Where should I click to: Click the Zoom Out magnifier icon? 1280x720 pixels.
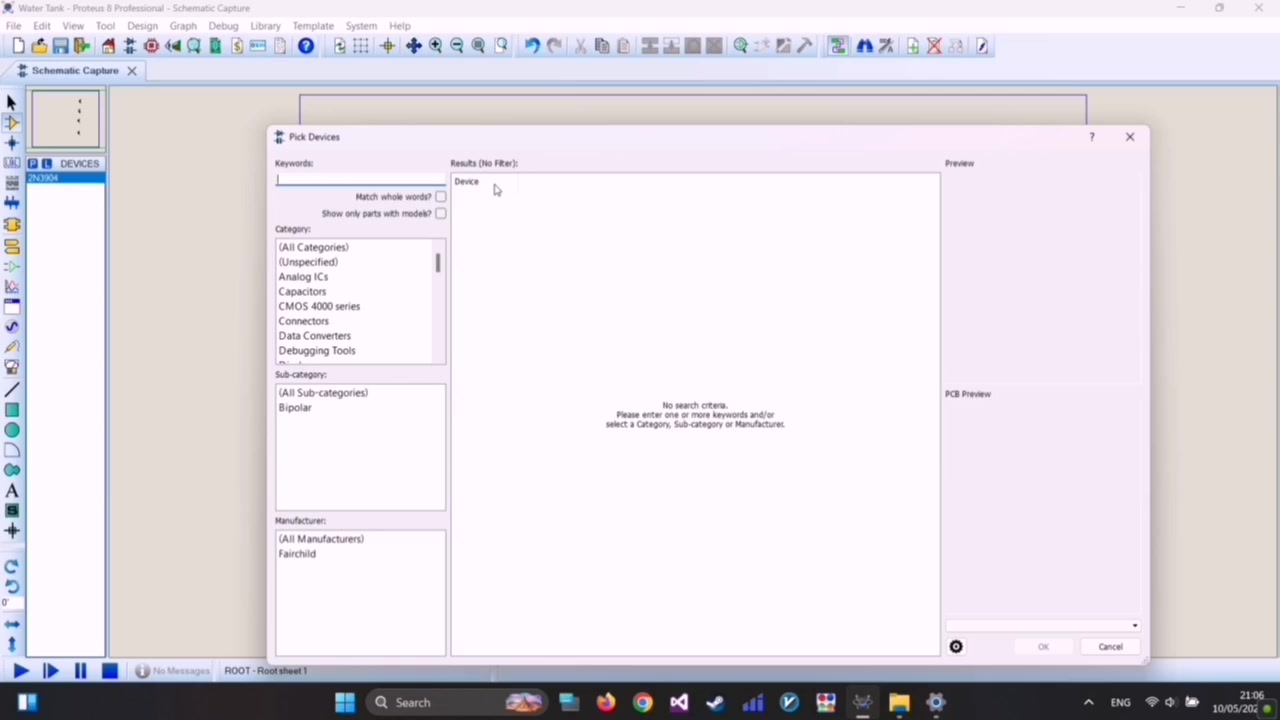(x=457, y=46)
